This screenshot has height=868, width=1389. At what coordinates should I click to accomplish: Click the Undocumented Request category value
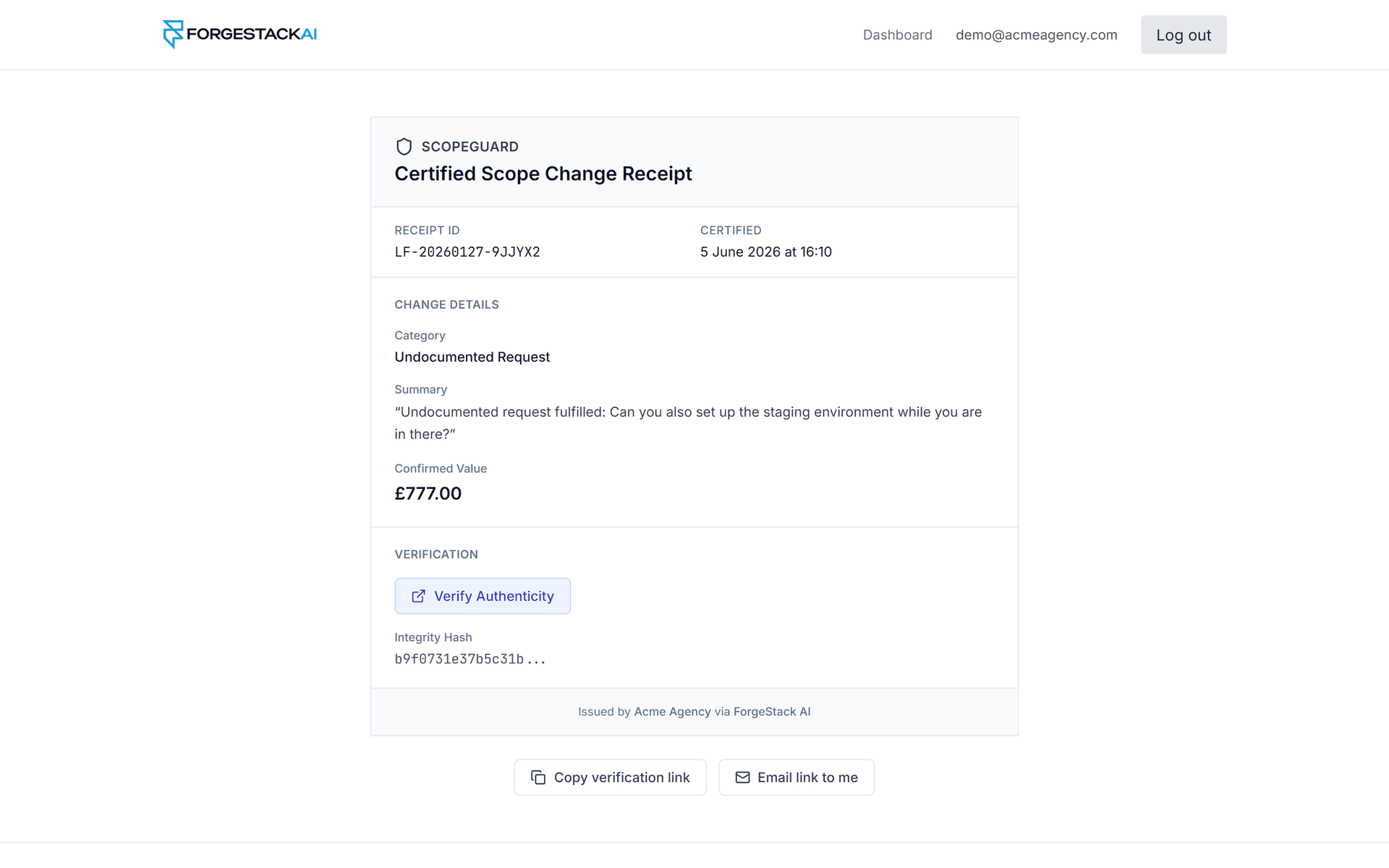[472, 357]
